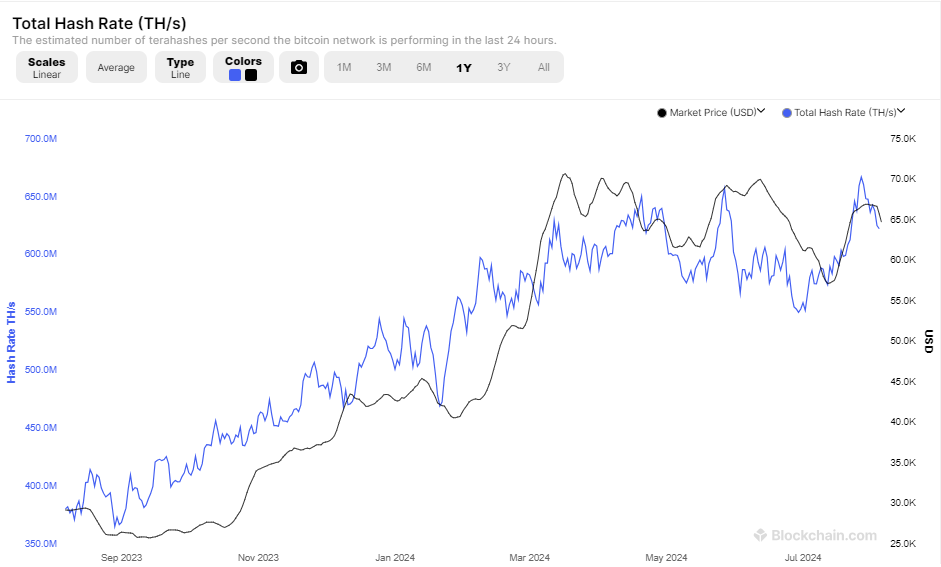
Task: Expand the Total Hash Rate legend chevron
Action: coord(901,112)
